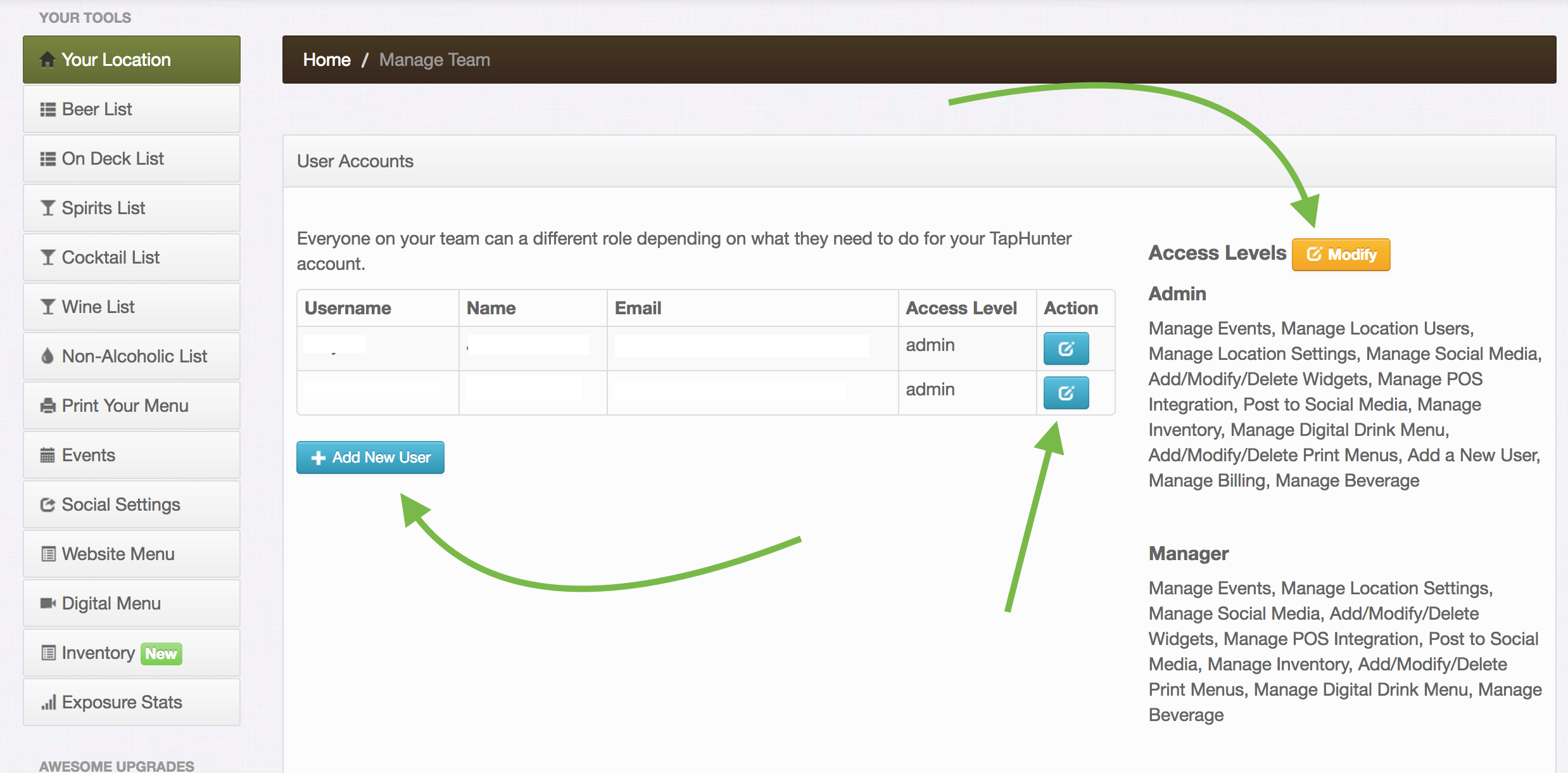1568x773 pixels.
Task: Click the User Accounts panel heading
Action: pyautogui.click(x=355, y=161)
